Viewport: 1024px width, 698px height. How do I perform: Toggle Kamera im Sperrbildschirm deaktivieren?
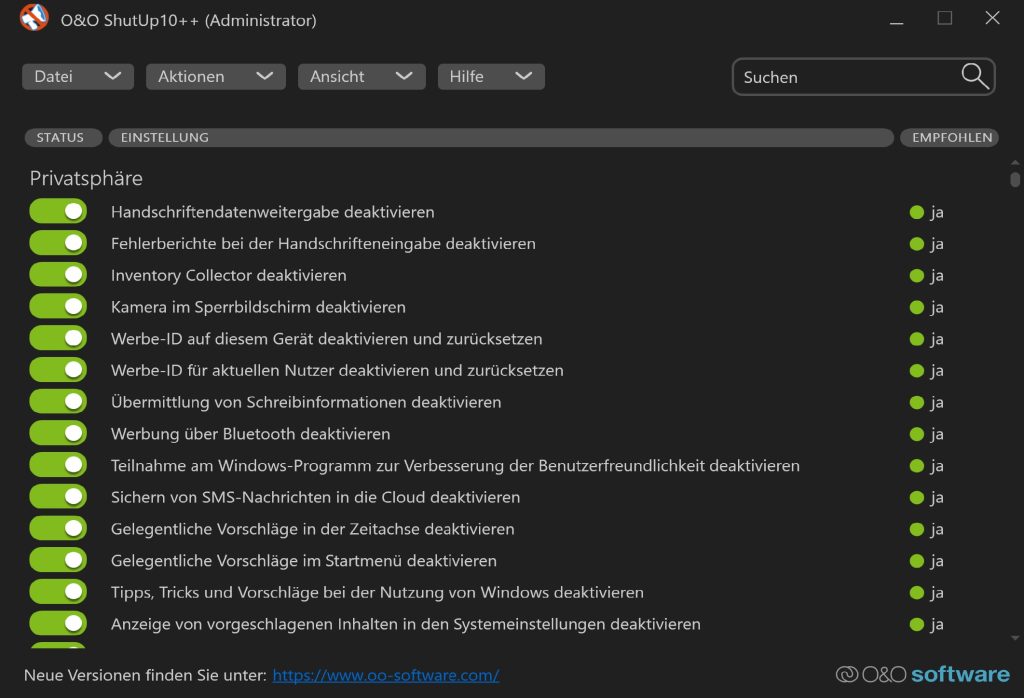tap(58, 306)
